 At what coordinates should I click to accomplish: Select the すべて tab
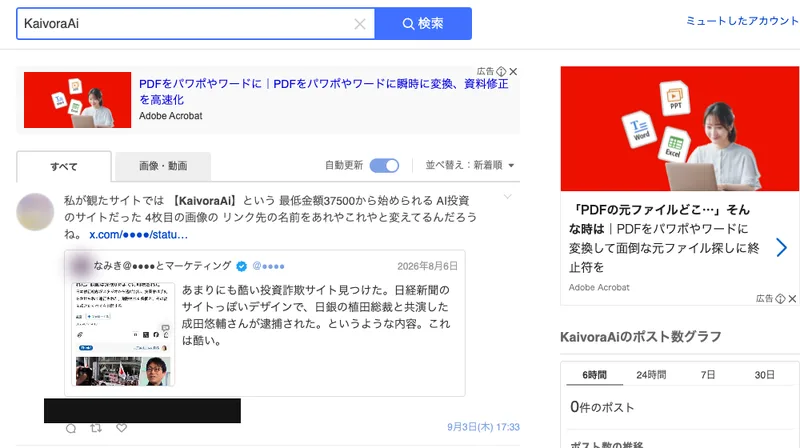(64, 166)
